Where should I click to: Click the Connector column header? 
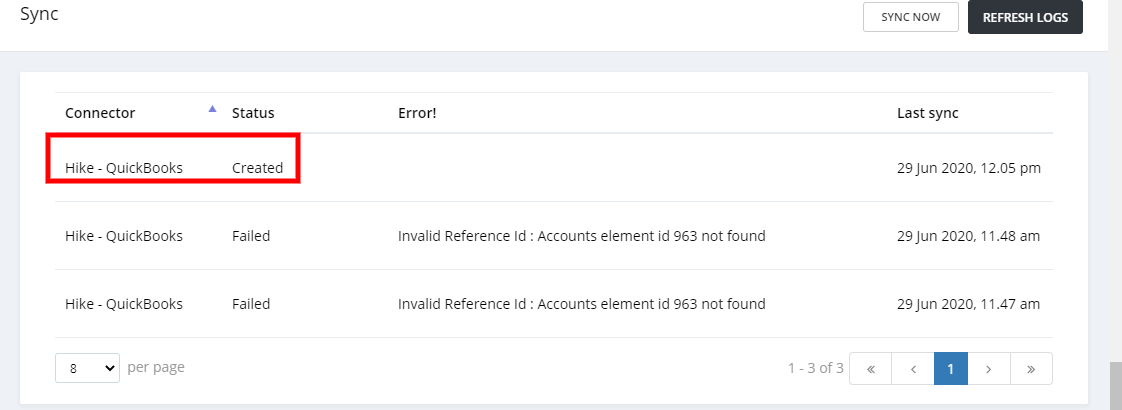coord(100,113)
